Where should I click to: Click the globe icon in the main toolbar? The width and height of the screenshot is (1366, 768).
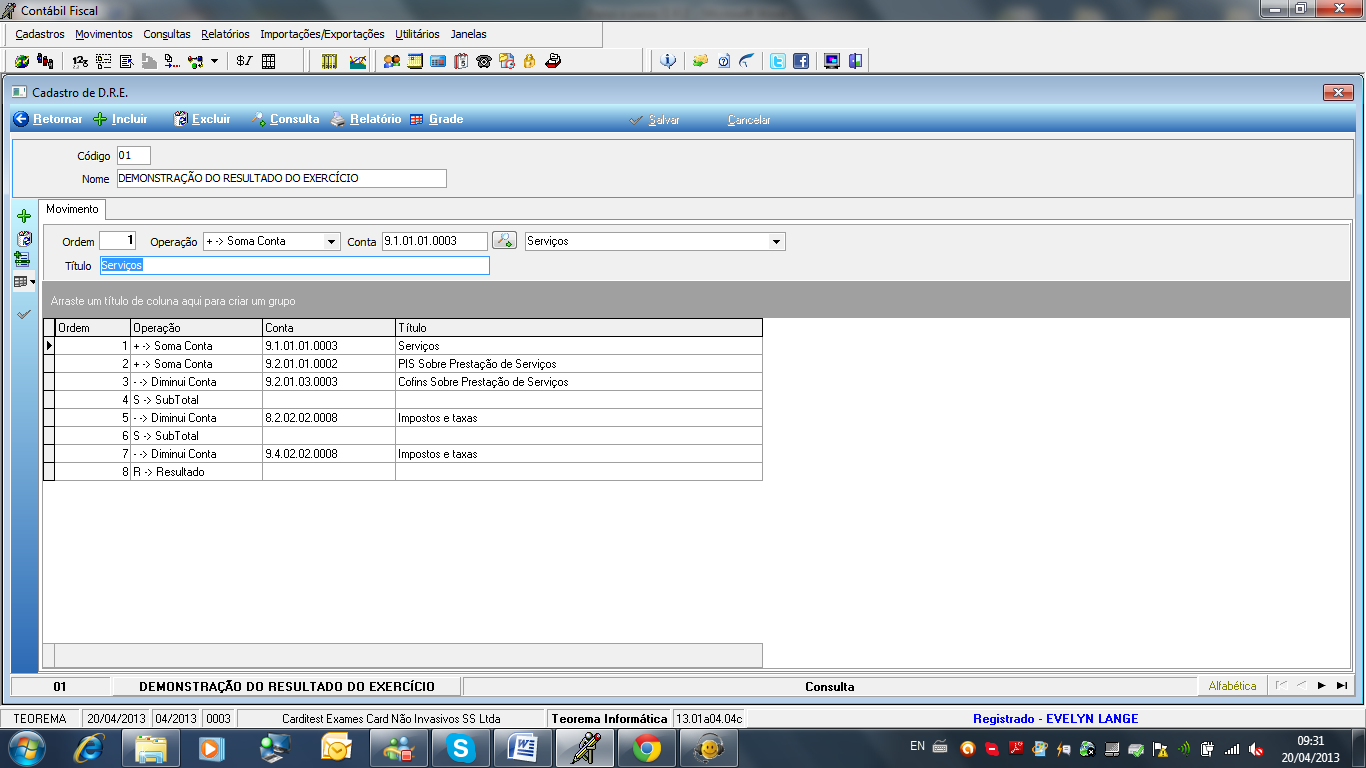click(x=22, y=61)
